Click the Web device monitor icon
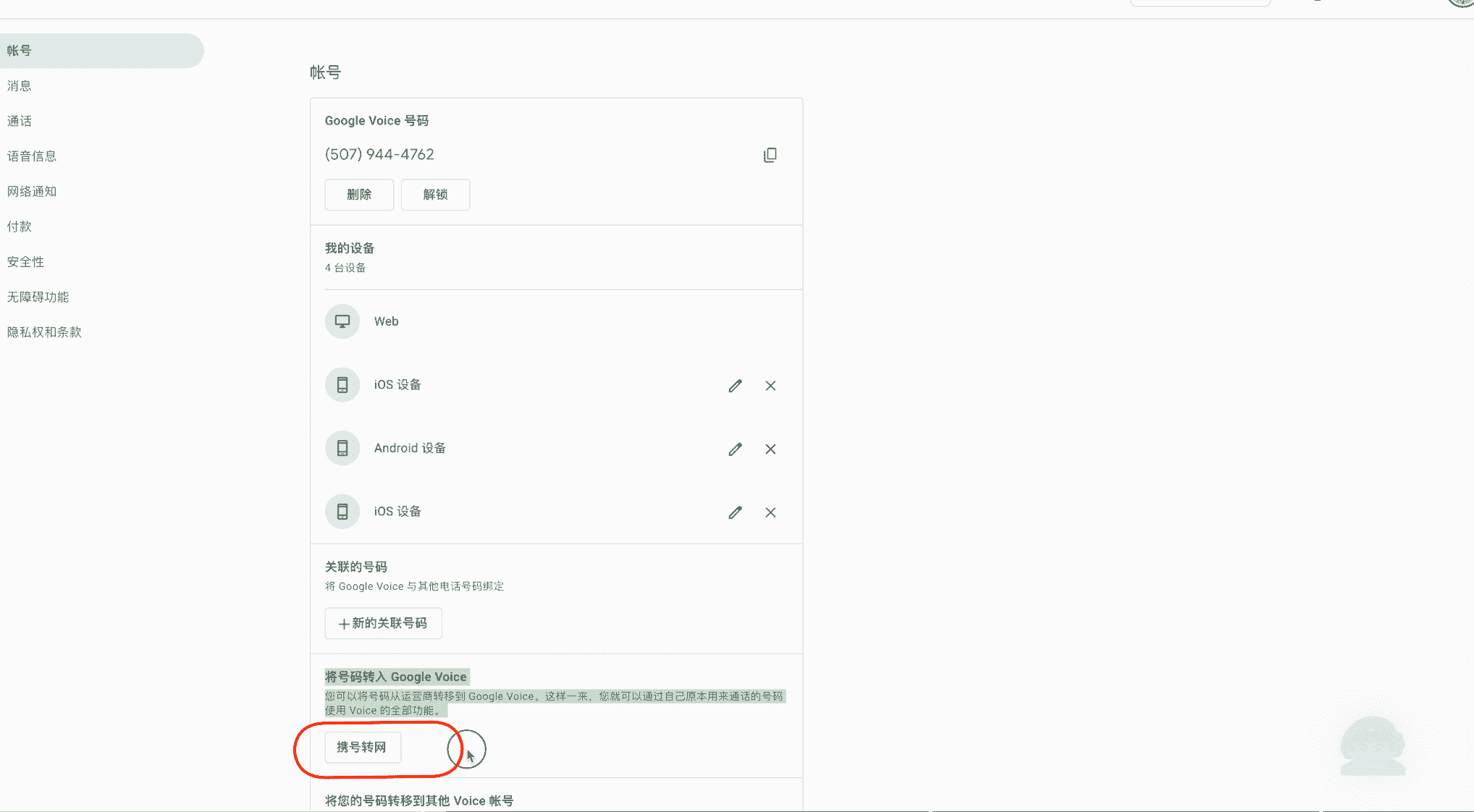 click(342, 321)
